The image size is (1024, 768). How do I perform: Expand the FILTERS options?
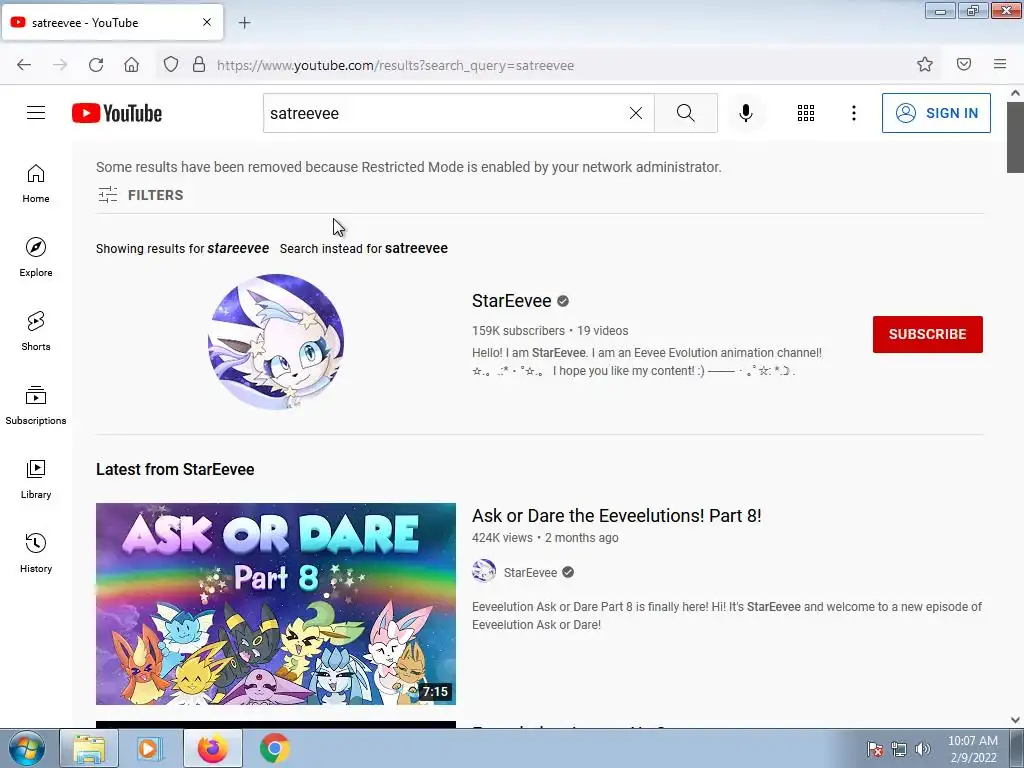(140, 195)
